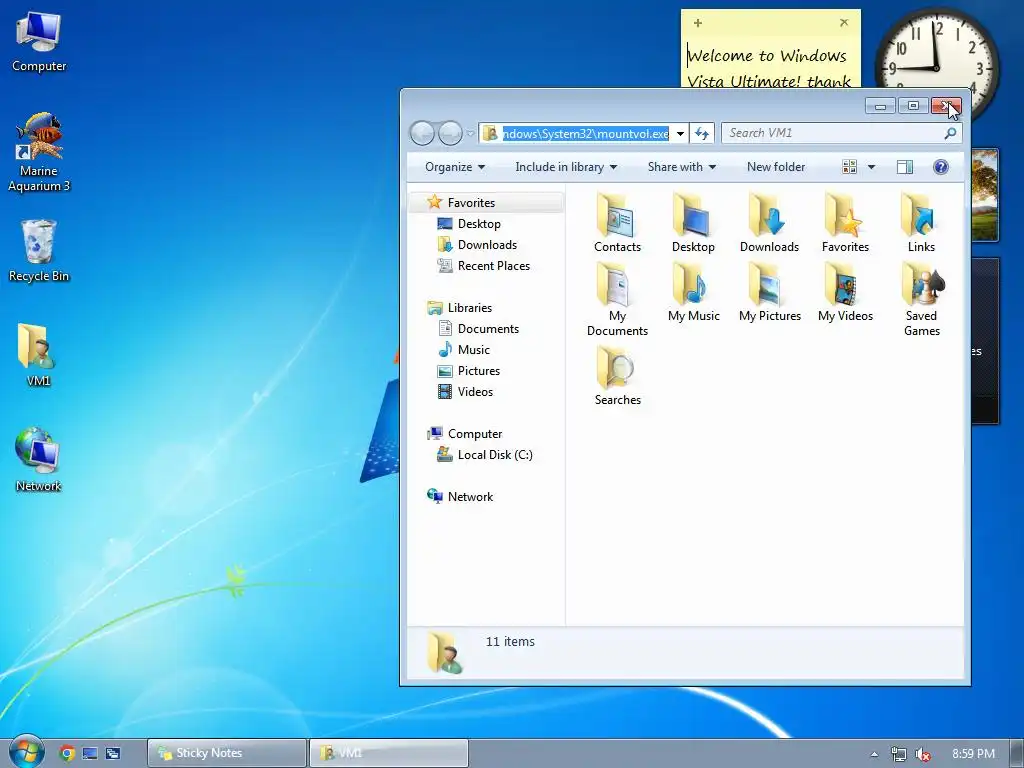Open the Downloads folder in file list
The width and height of the screenshot is (1024, 768).
coord(769,223)
